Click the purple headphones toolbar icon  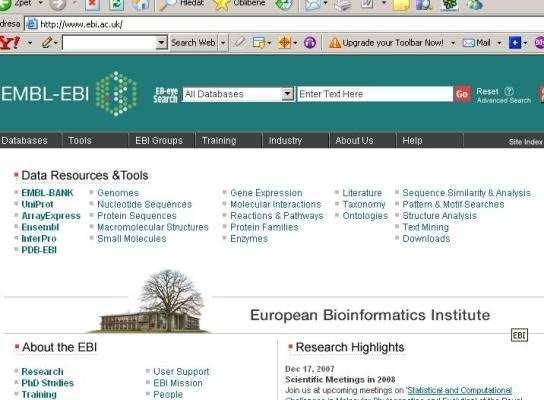click(310, 43)
